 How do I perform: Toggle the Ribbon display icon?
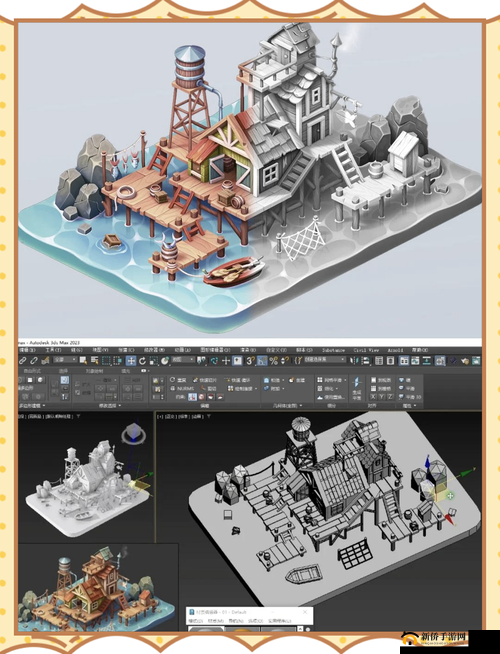coord(404,360)
